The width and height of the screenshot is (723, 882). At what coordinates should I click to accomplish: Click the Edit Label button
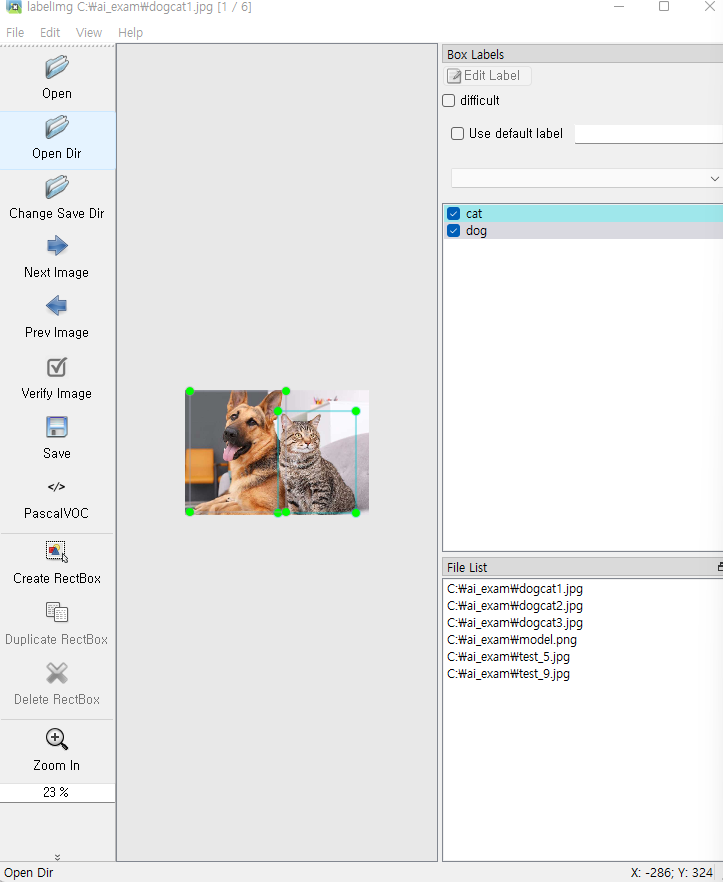click(x=487, y=75)
